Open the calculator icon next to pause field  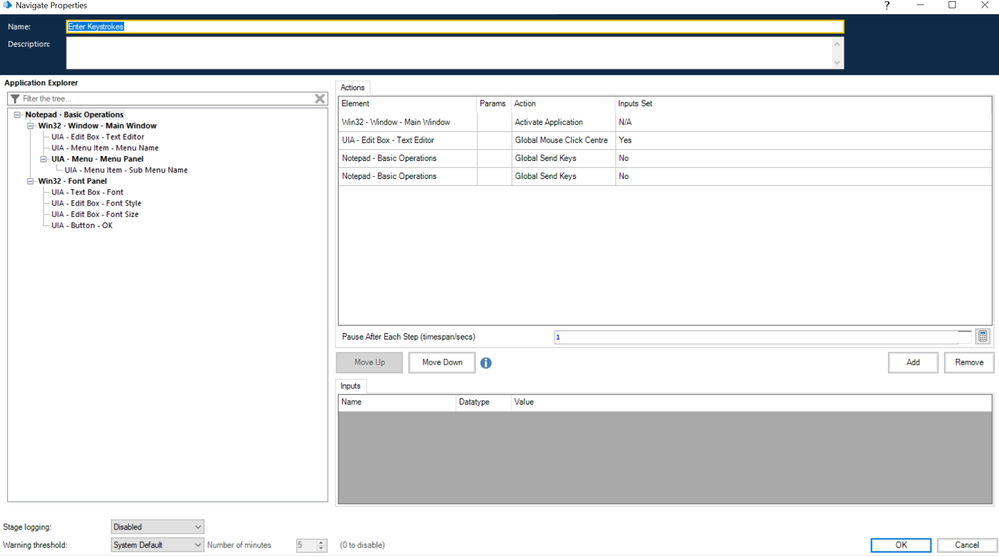coord(982,337)
